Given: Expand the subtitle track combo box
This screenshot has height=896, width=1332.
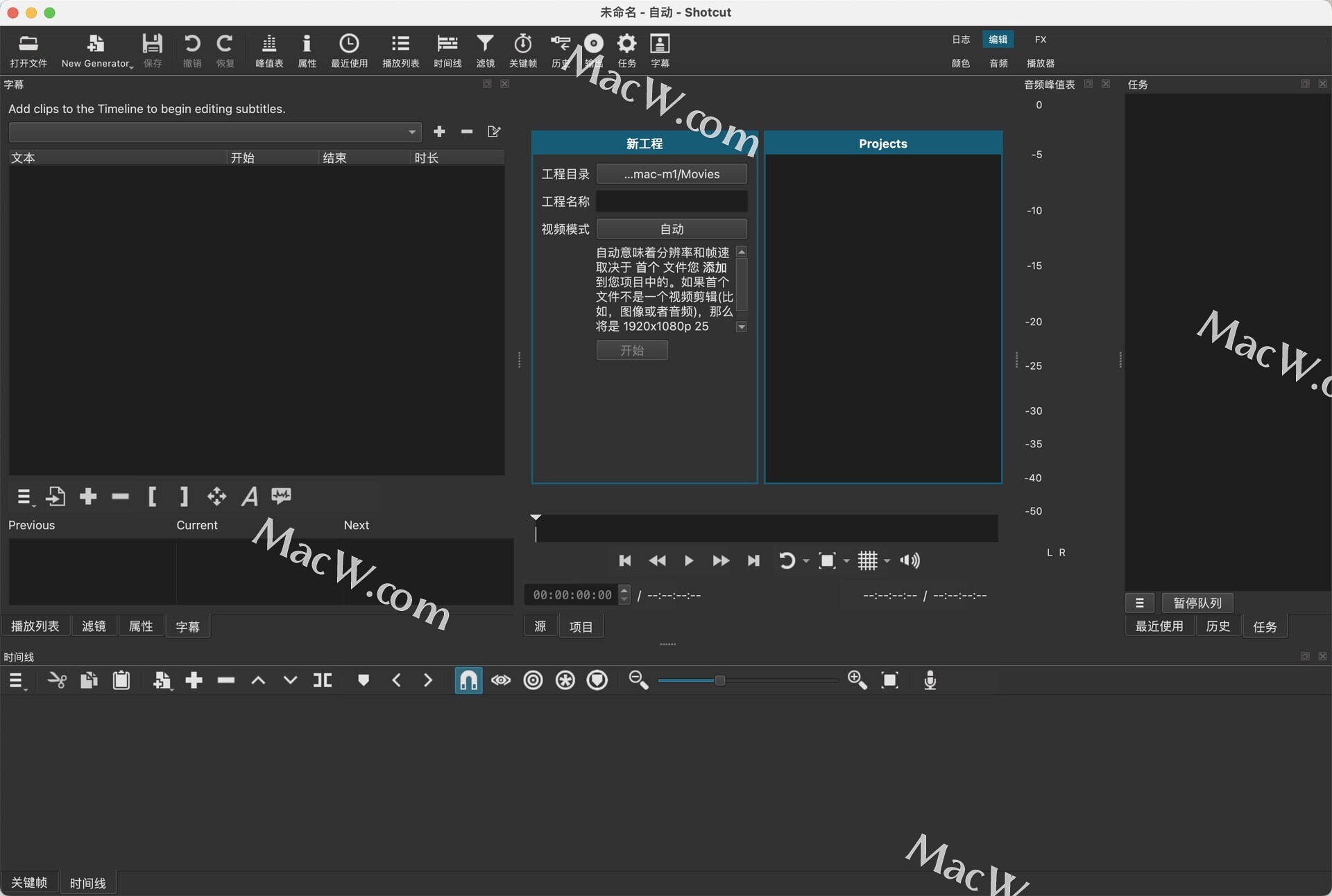Looking at the screenshot, I should tap(215, 132).
